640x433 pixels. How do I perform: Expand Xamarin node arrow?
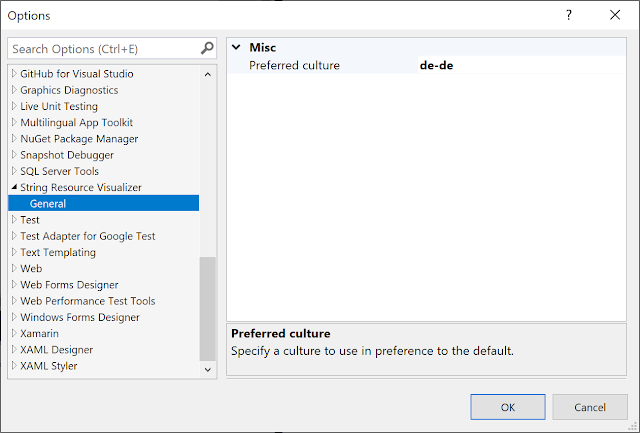coord(14,333)
